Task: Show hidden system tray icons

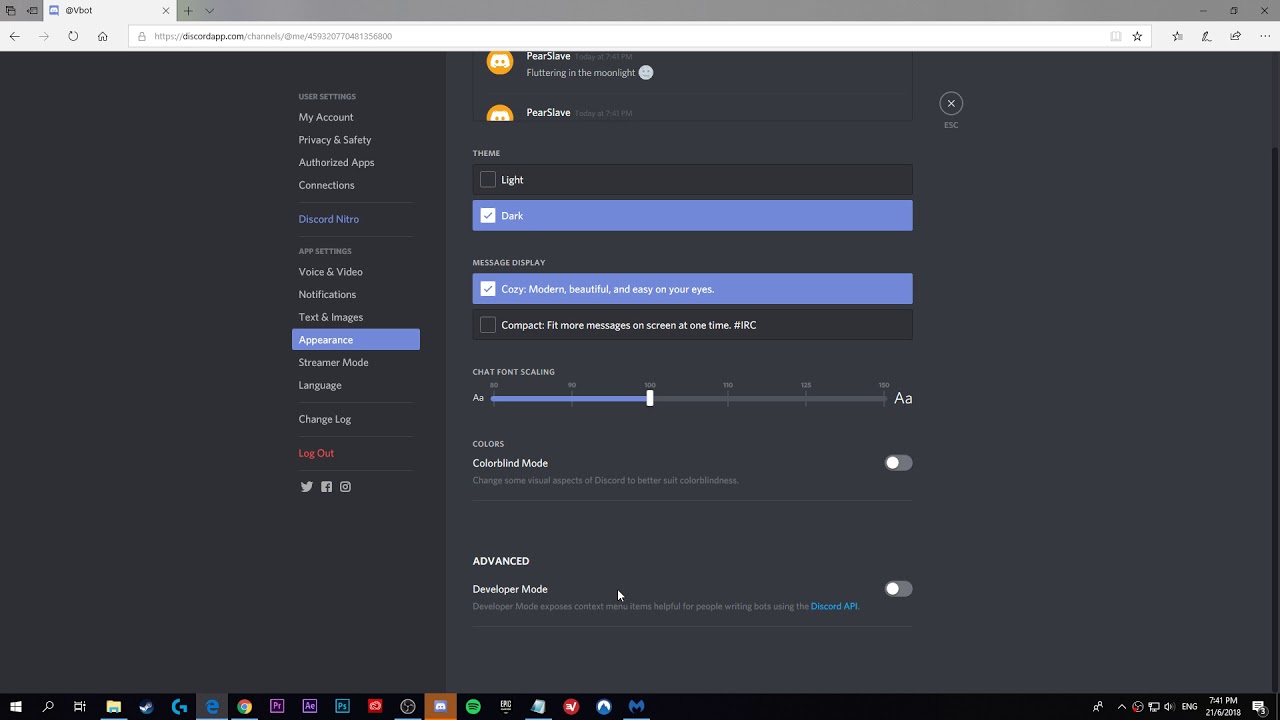Action: coord(1121,707)
